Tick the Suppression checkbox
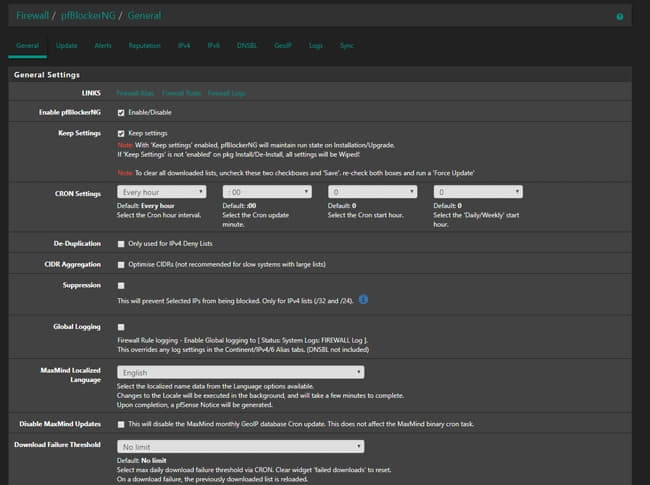 click(x=121, y=286)
